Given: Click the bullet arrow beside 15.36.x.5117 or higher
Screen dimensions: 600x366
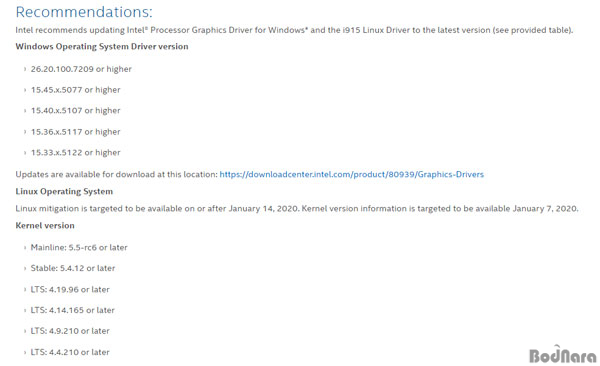Looking at the screenshot, I should pos(25,132).
